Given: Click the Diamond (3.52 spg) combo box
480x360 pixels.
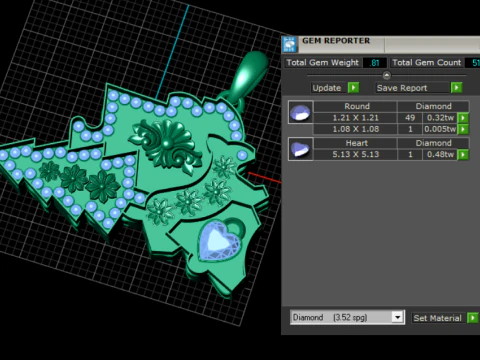Looking at the screenshot, I should [x=347, y=317].
